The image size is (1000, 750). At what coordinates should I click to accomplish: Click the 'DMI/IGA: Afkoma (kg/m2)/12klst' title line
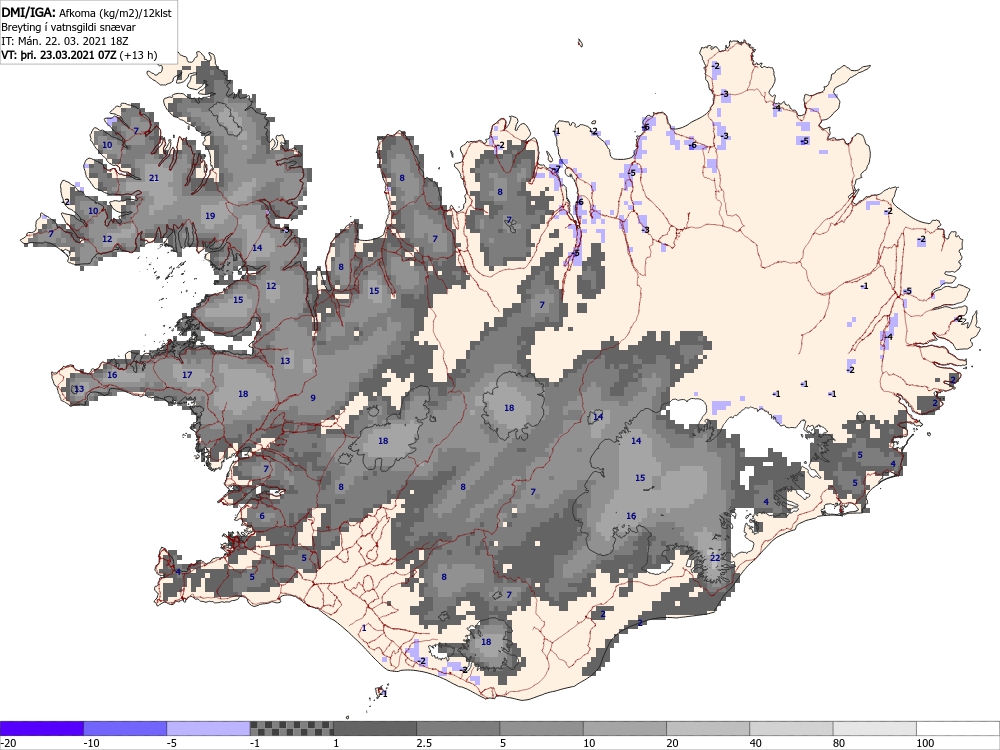coord(86,13)
